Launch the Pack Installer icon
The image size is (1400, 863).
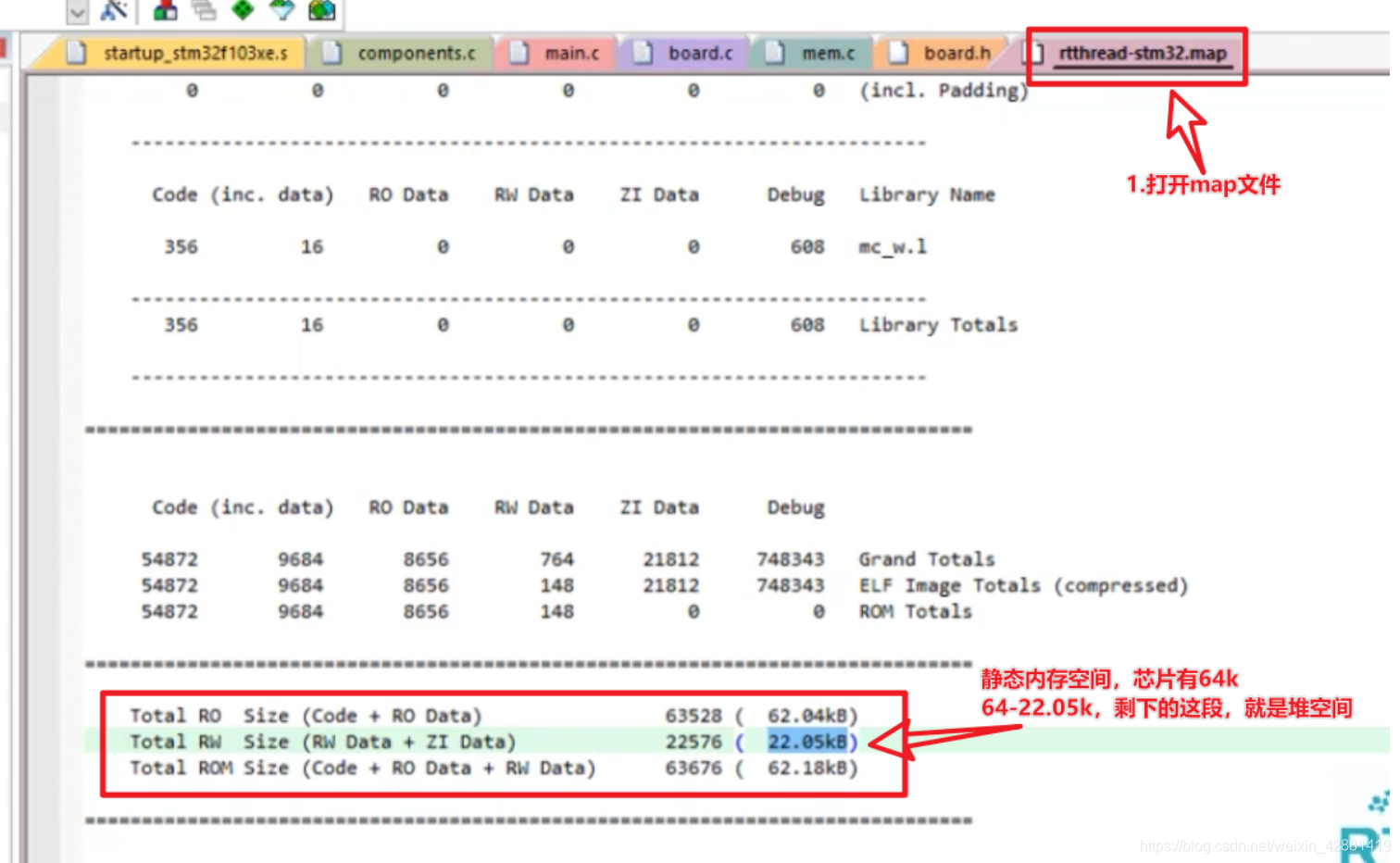coord(321,10)
